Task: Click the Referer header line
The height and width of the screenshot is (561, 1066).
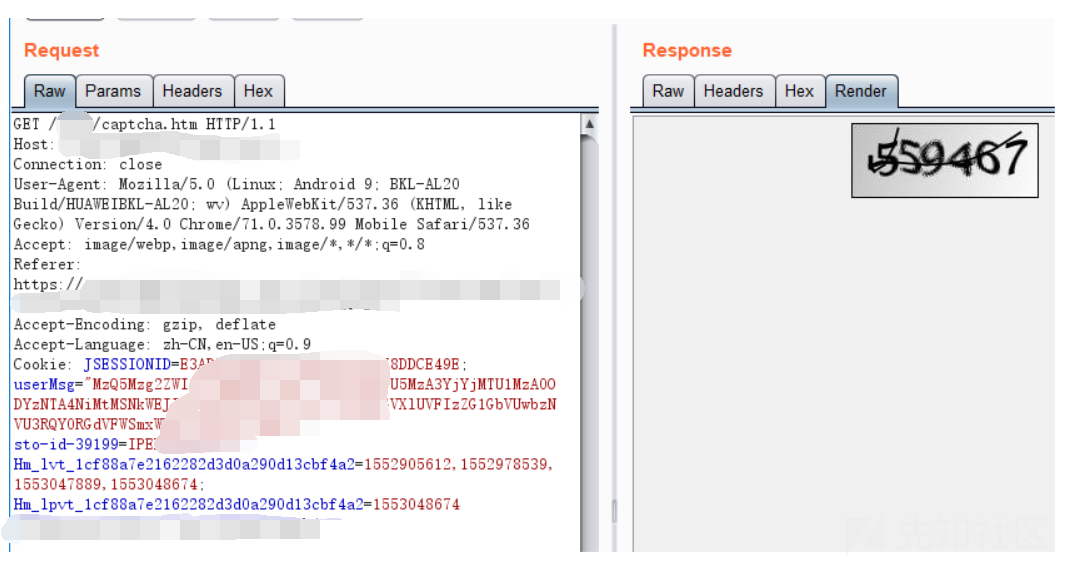Action: pos(47,264)
